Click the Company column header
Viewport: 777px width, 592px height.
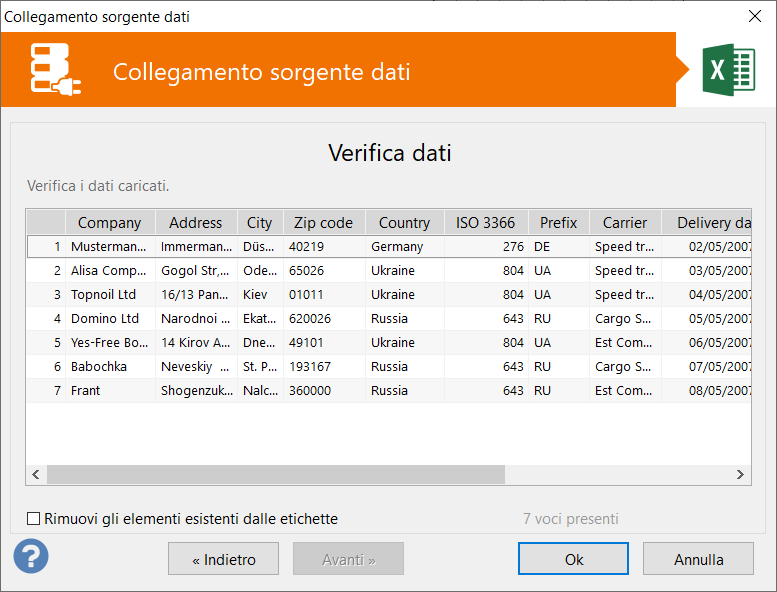coord(110,222)
